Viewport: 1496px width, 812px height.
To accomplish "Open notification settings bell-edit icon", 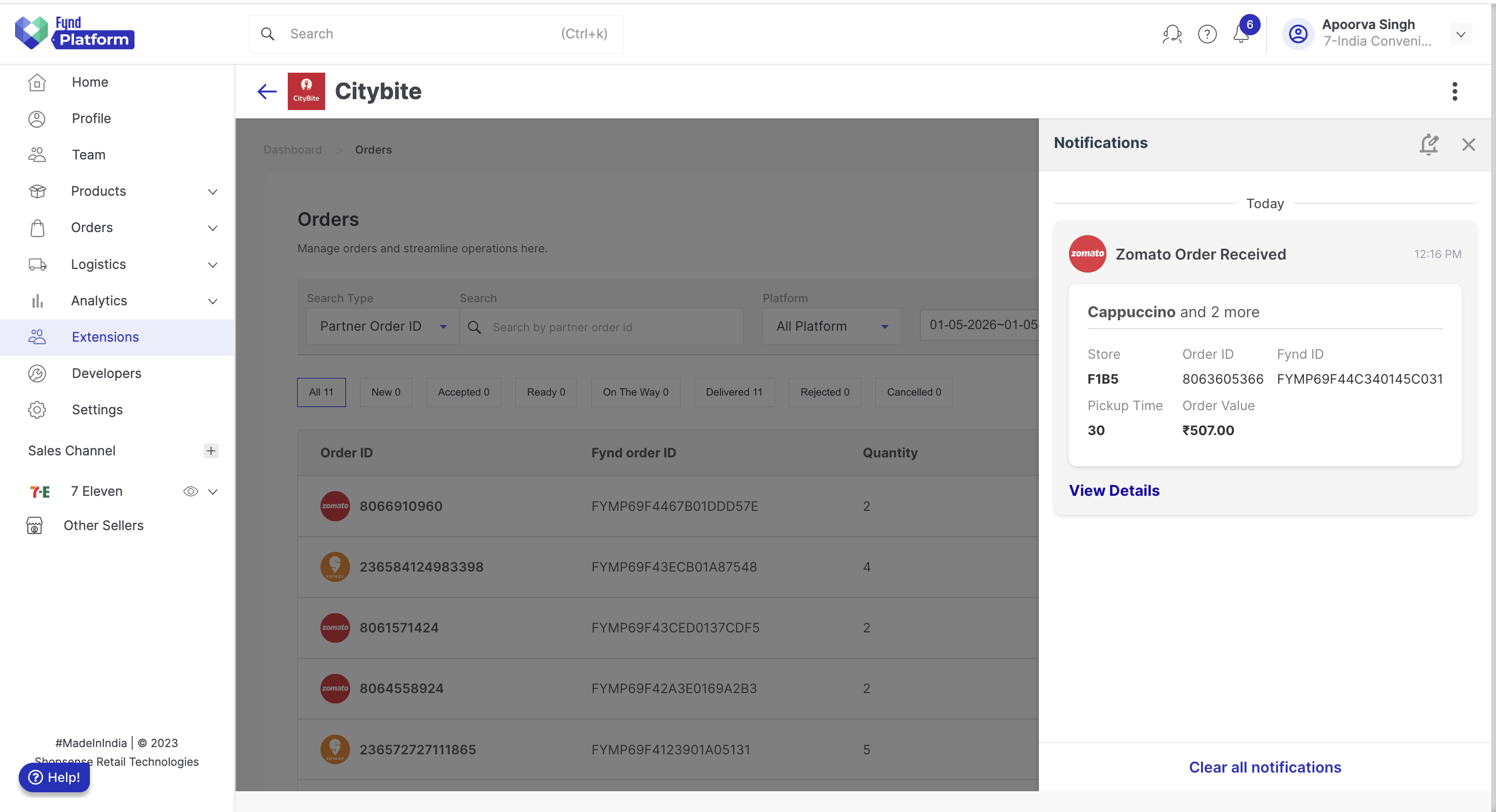I will tap(1428, 144).
